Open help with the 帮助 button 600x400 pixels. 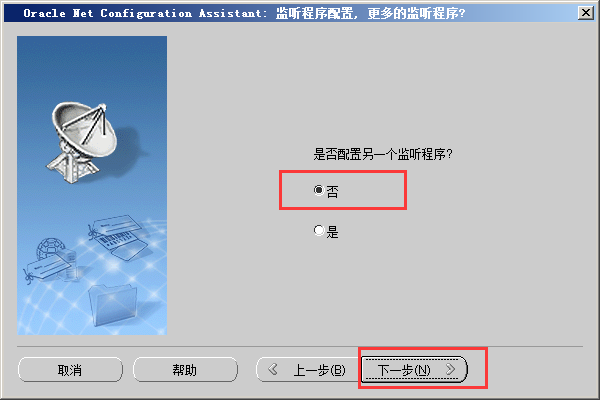185,370
